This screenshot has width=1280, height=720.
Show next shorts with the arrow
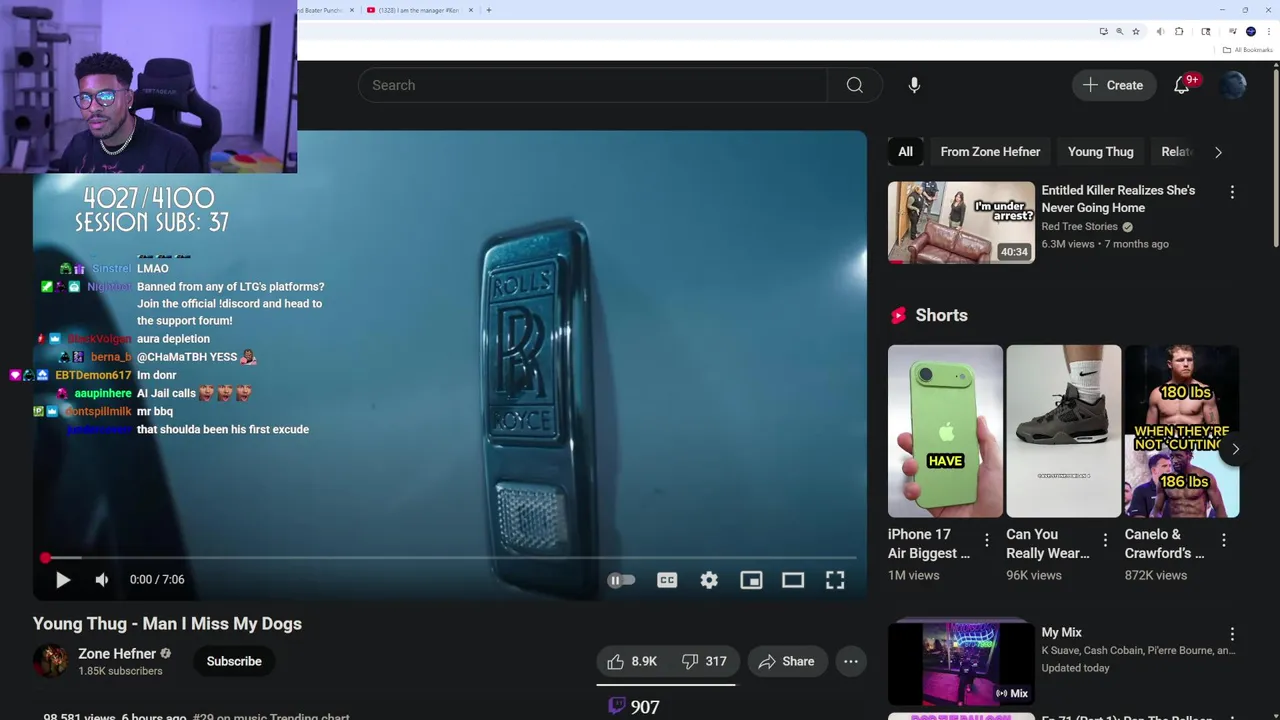click(x=1235, y=449)
